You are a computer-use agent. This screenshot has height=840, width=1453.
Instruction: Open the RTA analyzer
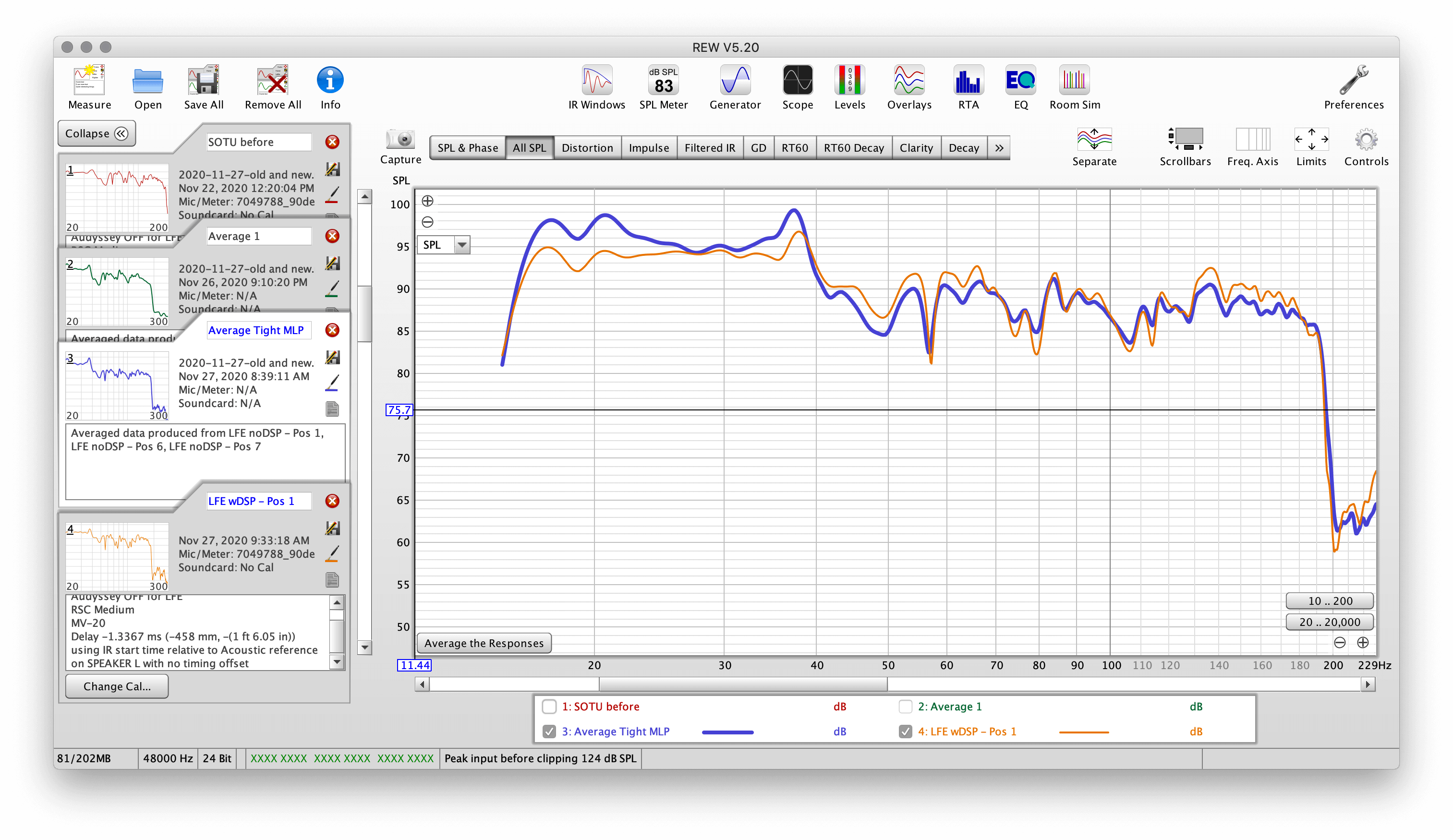pyautogui.click(x=968, y=87)
